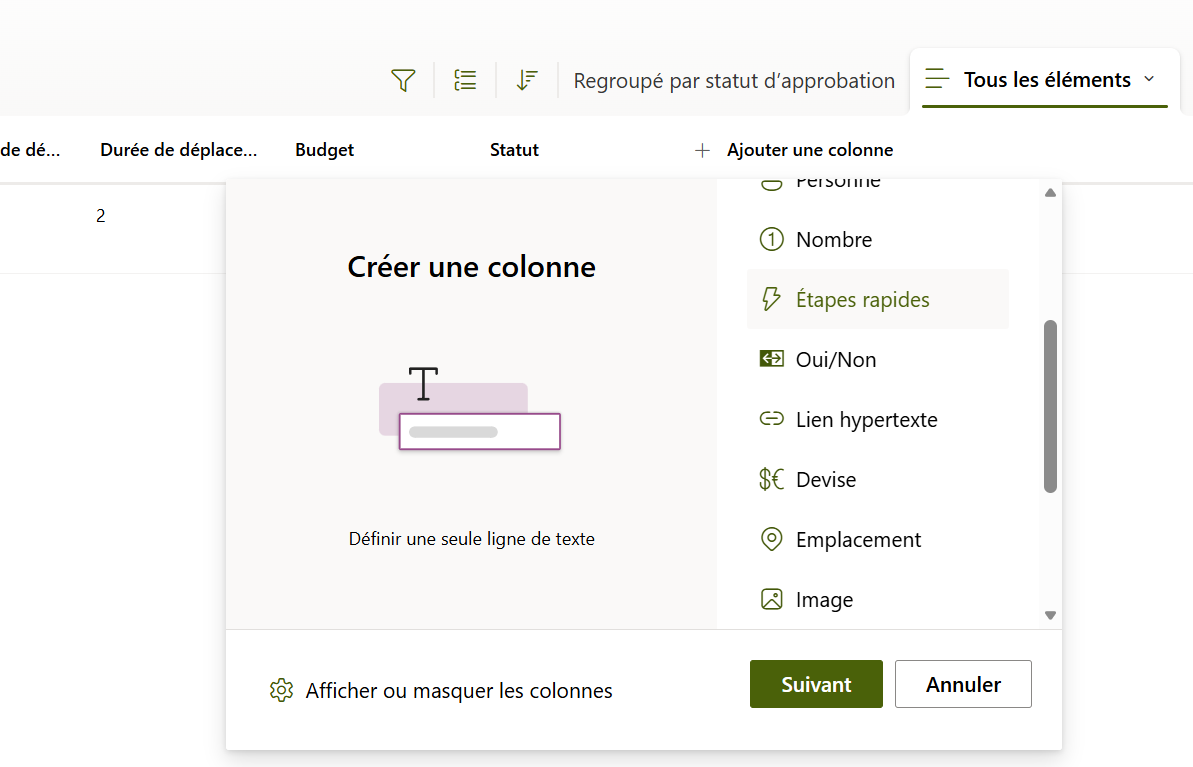Viewport: 1193px width, 767px height.
Task: Select the Image column type
Action: pyautogui.click(x=824, y=600)
